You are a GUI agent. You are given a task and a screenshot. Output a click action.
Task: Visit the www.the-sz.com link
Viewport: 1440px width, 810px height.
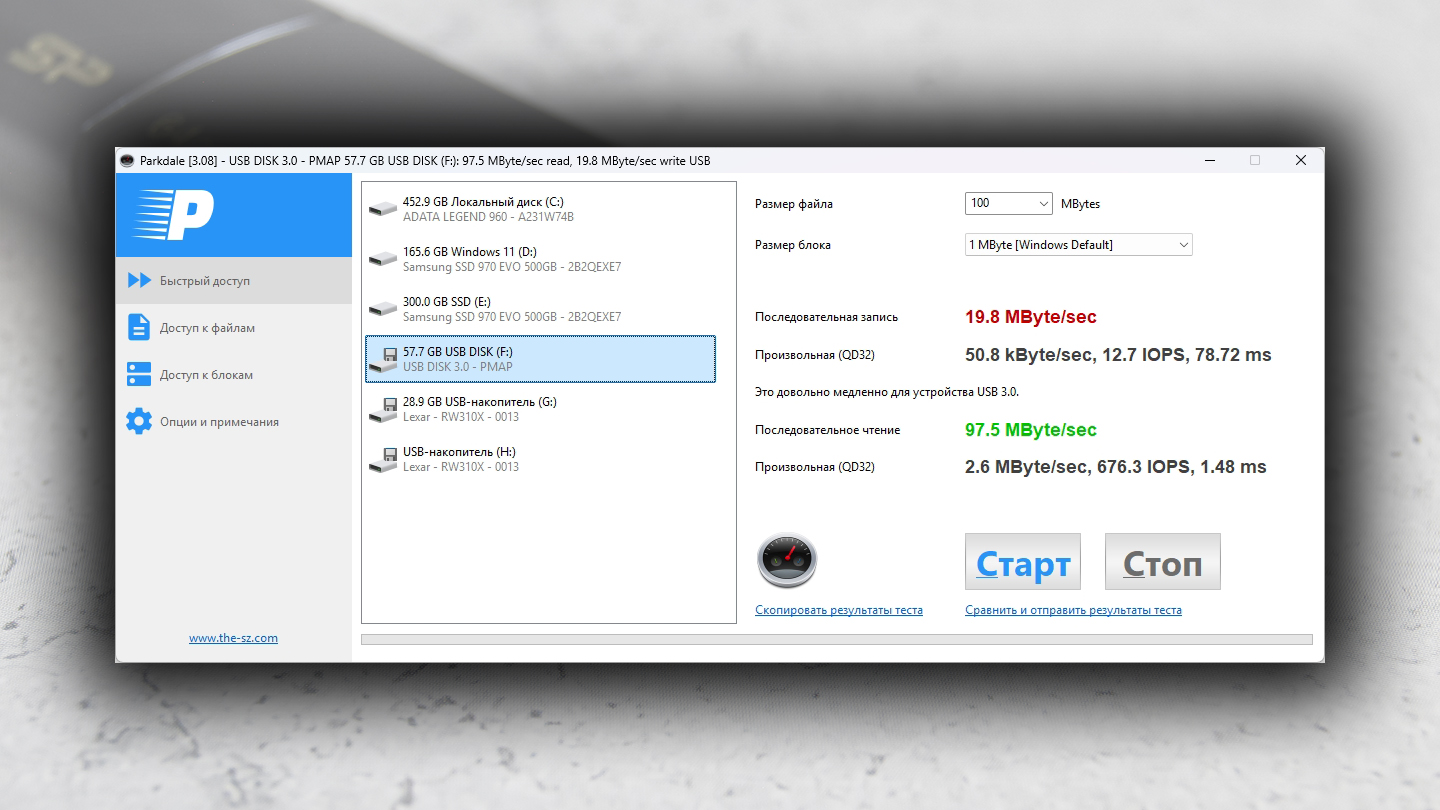pos(233,638)
